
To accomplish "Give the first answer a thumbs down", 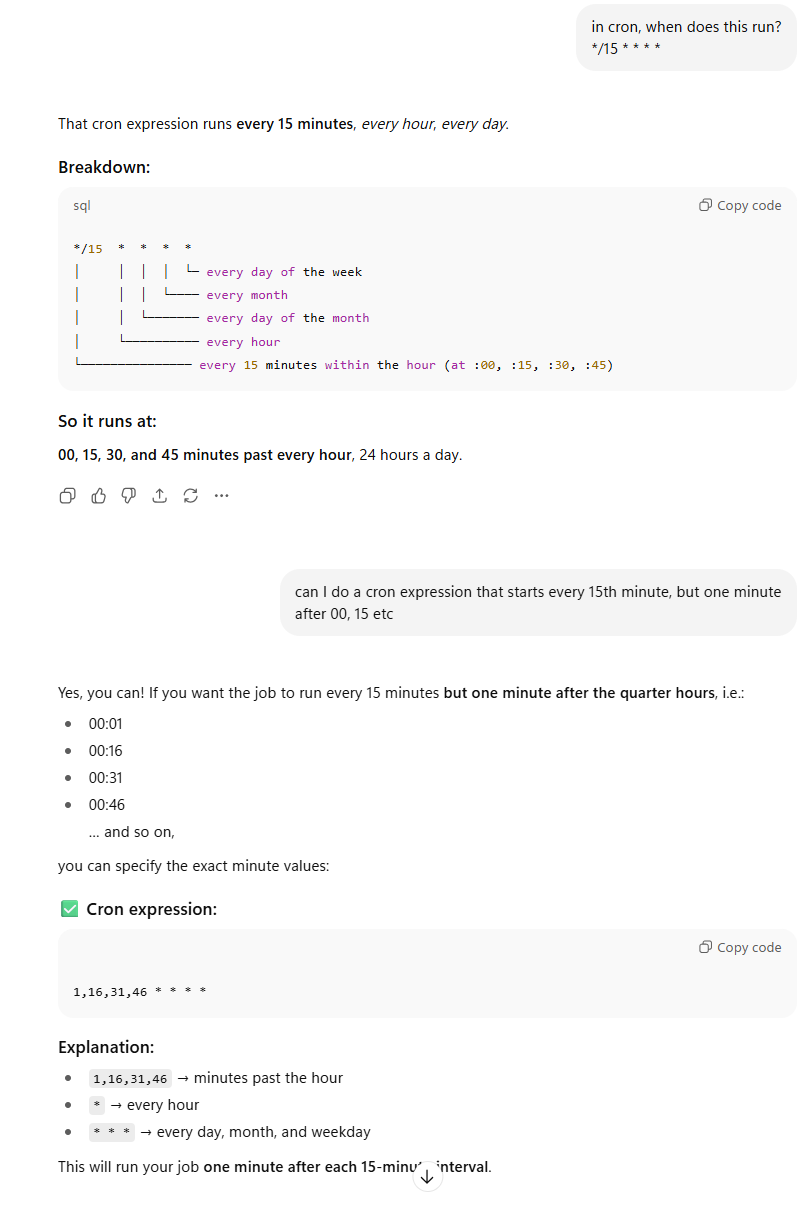I will tap(128, 496).
